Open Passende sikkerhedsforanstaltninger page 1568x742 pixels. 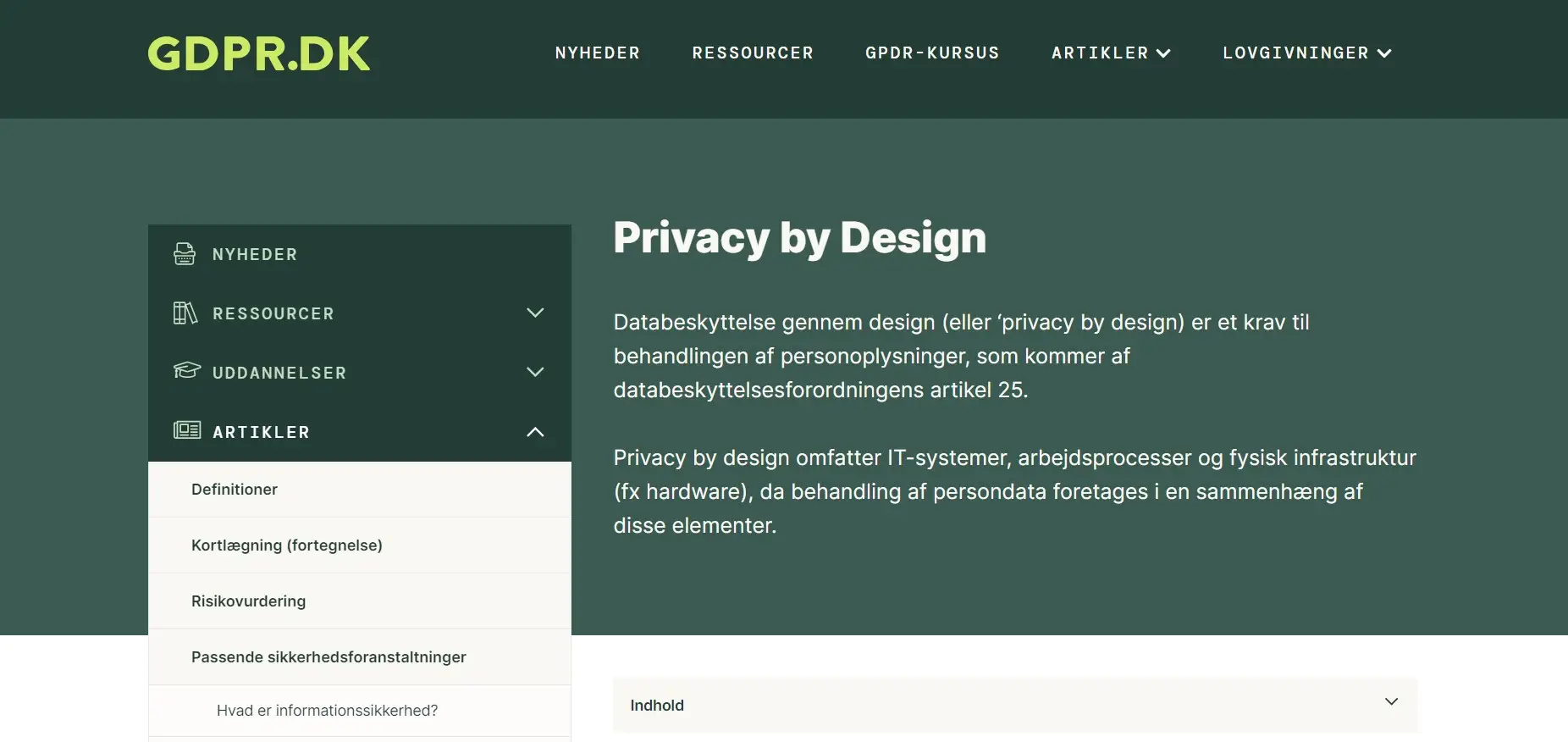pos(329,656)
